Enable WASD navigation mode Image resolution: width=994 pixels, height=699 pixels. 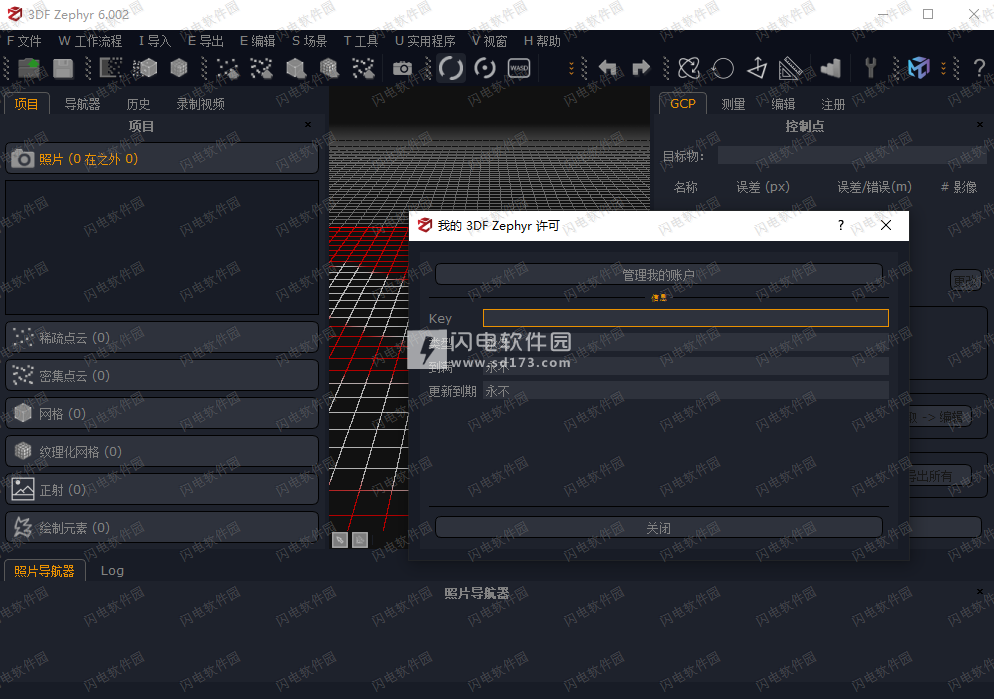point(519,68)
